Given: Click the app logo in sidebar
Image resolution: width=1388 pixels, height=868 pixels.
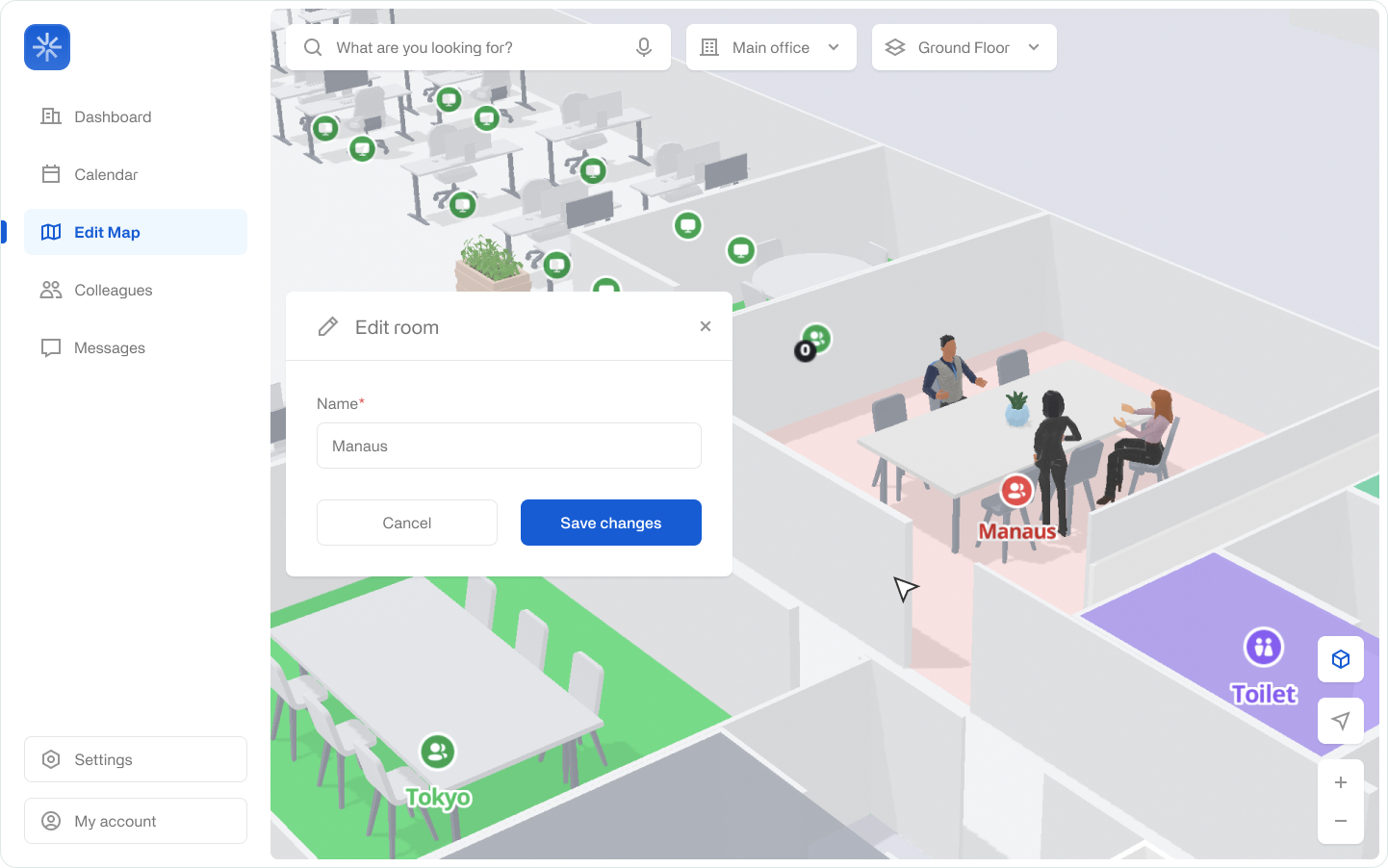Looking at the screenshot, I should click(x=47, y=47).
